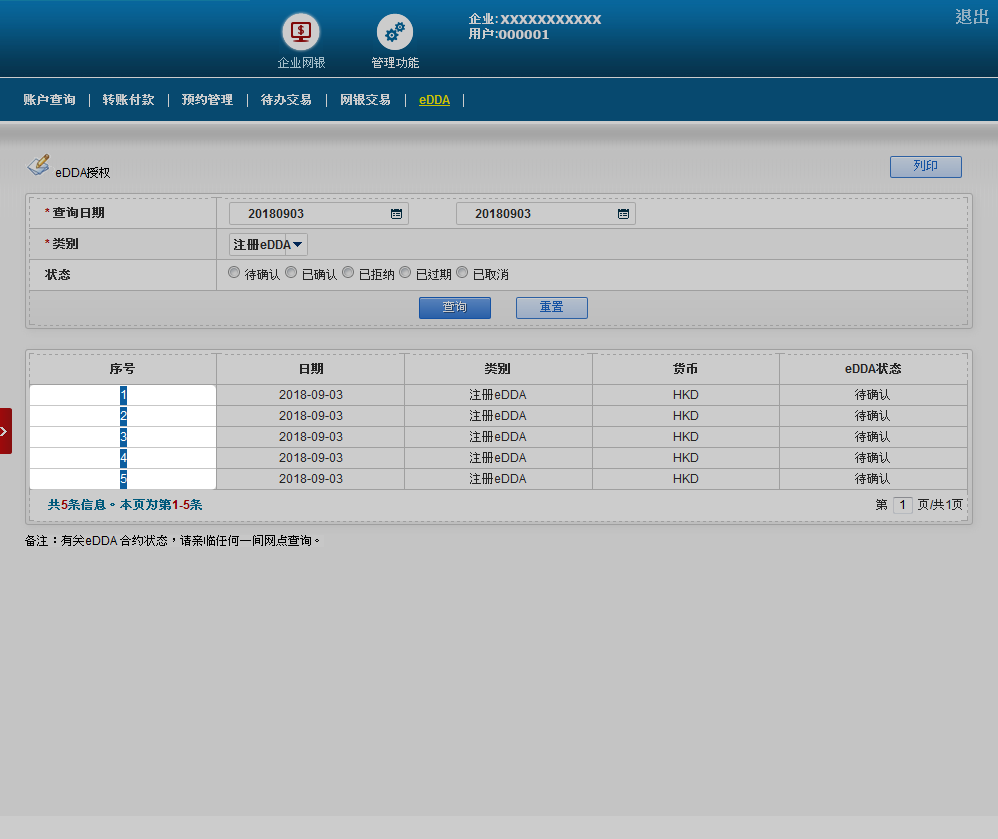Pick the 已过期 status radio button
Viewport: 998px width, 839px height.
point(406,273)
